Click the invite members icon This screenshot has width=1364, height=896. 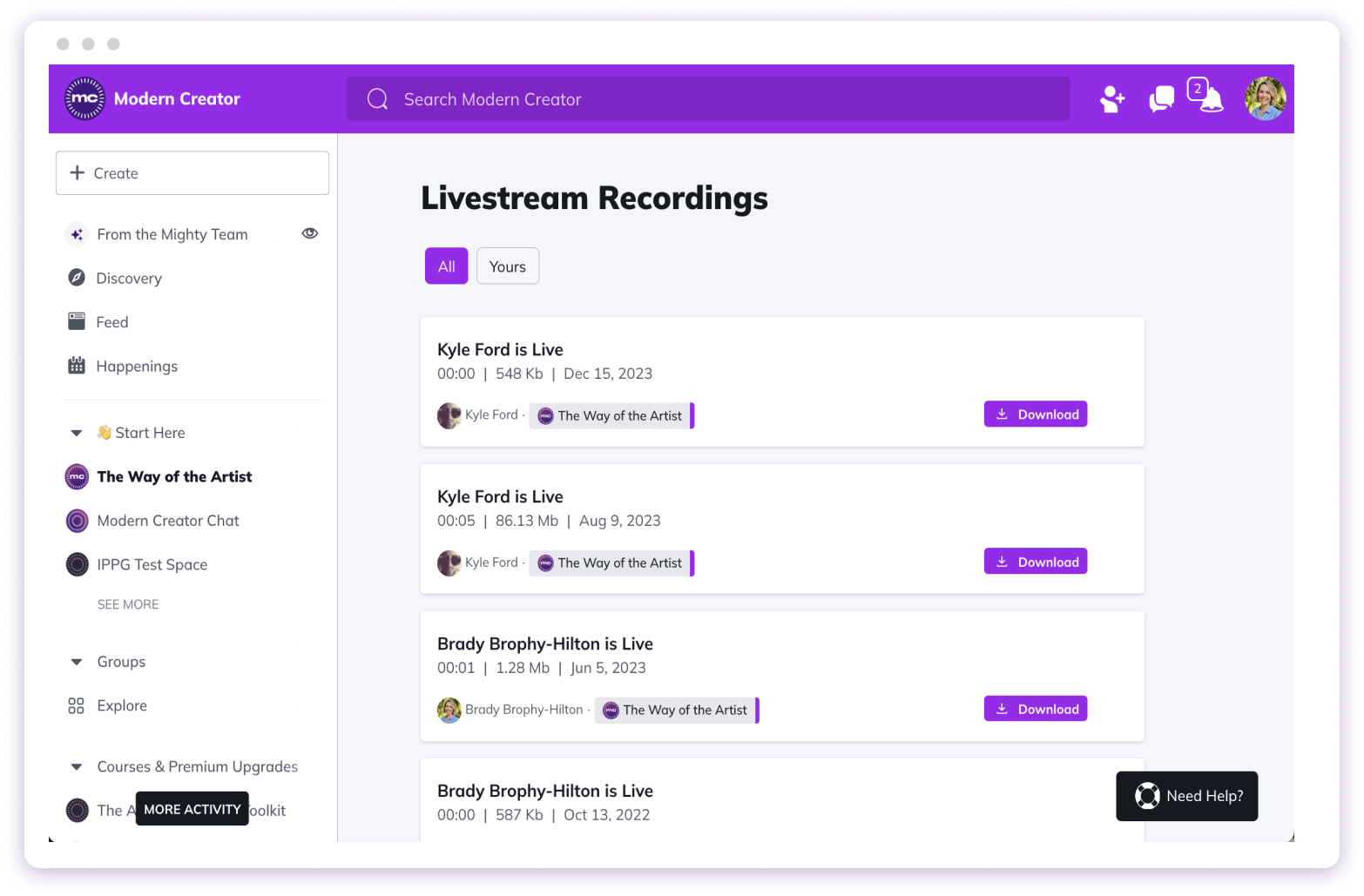1111,98
